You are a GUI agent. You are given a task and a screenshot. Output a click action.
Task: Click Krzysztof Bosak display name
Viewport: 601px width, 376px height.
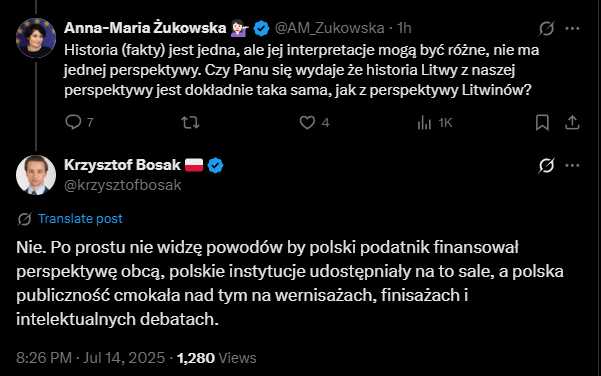click(x=122, y=165)
